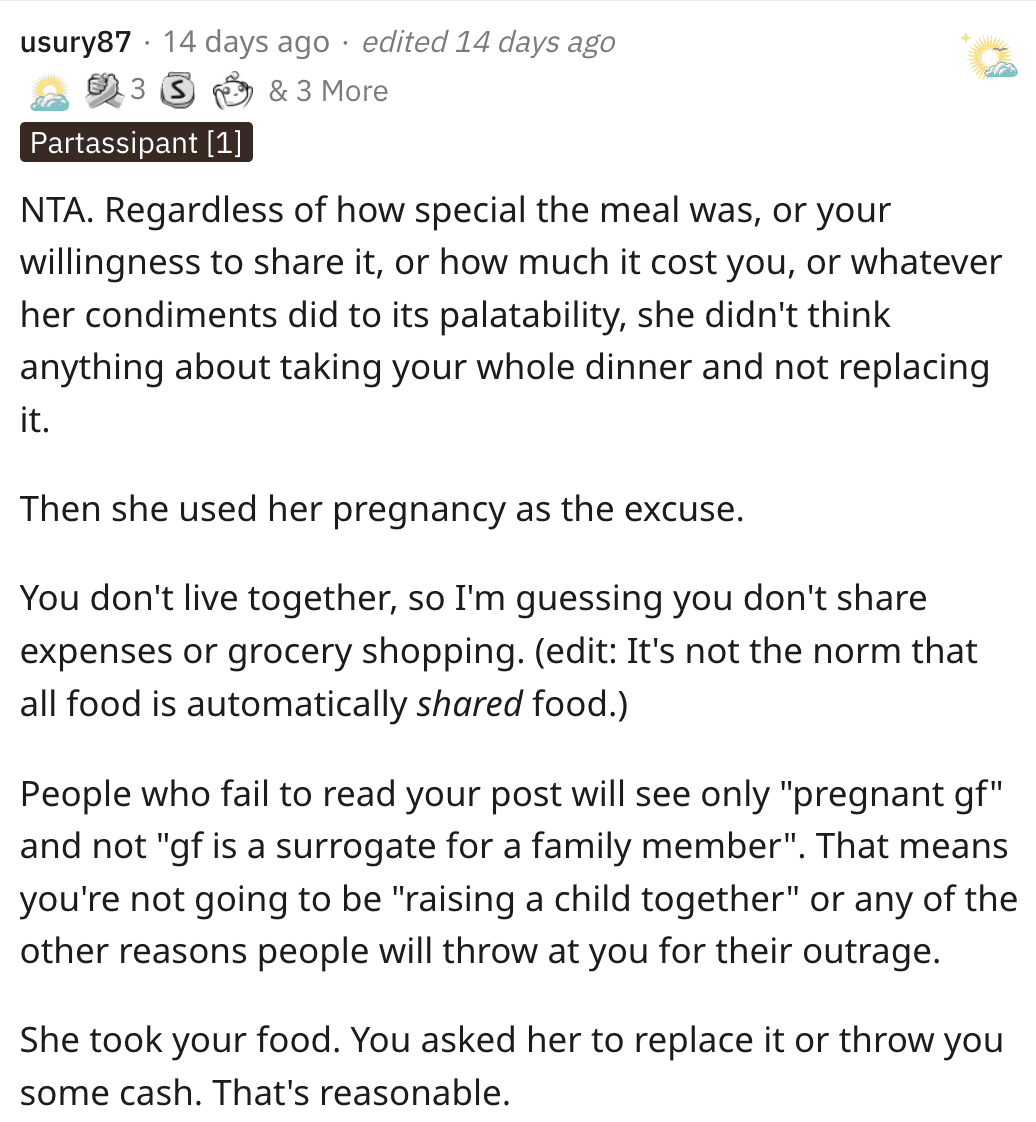Image resolution: width=1036 pixels, height=1122 pixels.
Task: Click the paragraph starting "People who fail to read"
Action: pos(518,872)
